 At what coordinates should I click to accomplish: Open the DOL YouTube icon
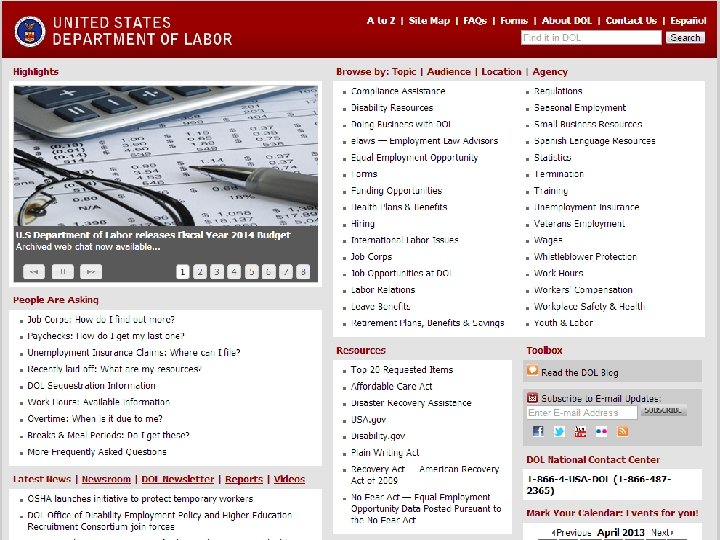point(580,431)
